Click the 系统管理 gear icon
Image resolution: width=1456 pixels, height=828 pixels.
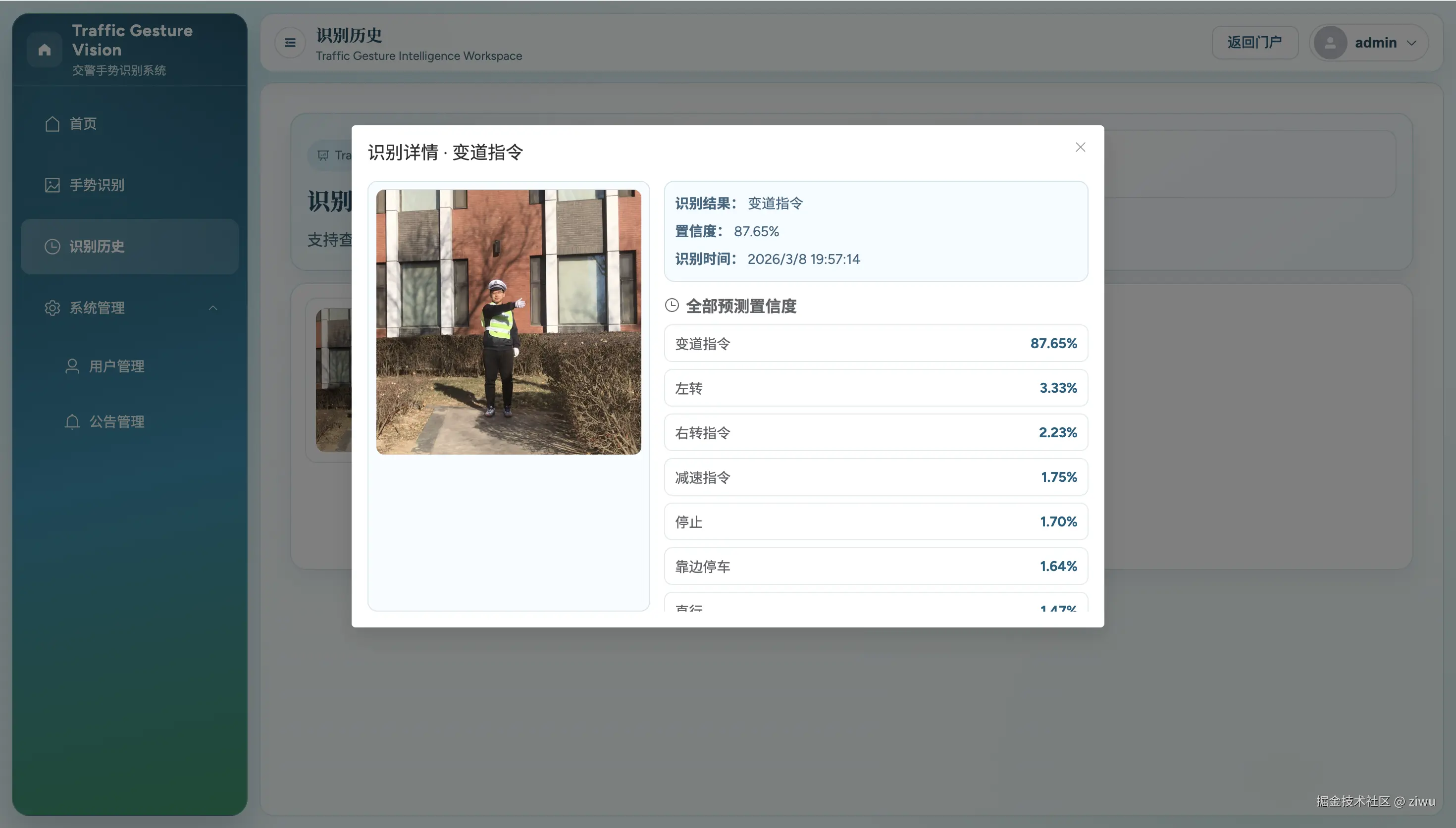(x=52, y=308)
